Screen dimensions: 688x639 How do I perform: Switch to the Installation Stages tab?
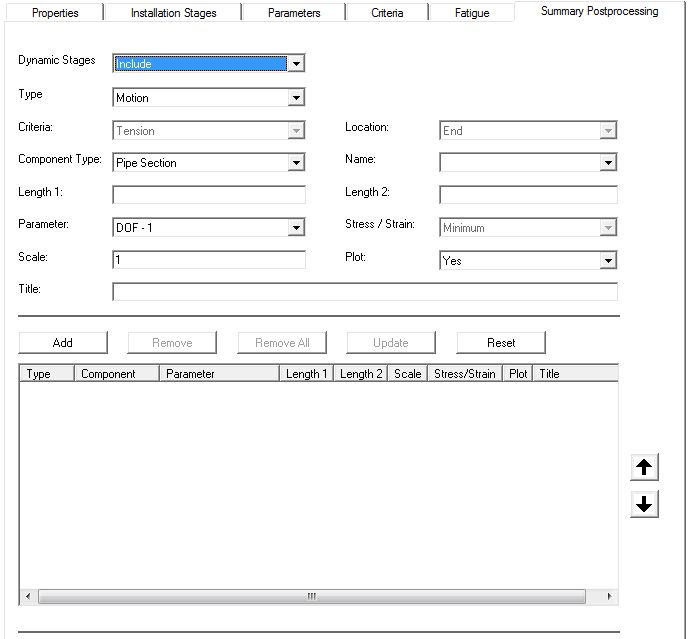pyautogui.click(x=173, y=13)
